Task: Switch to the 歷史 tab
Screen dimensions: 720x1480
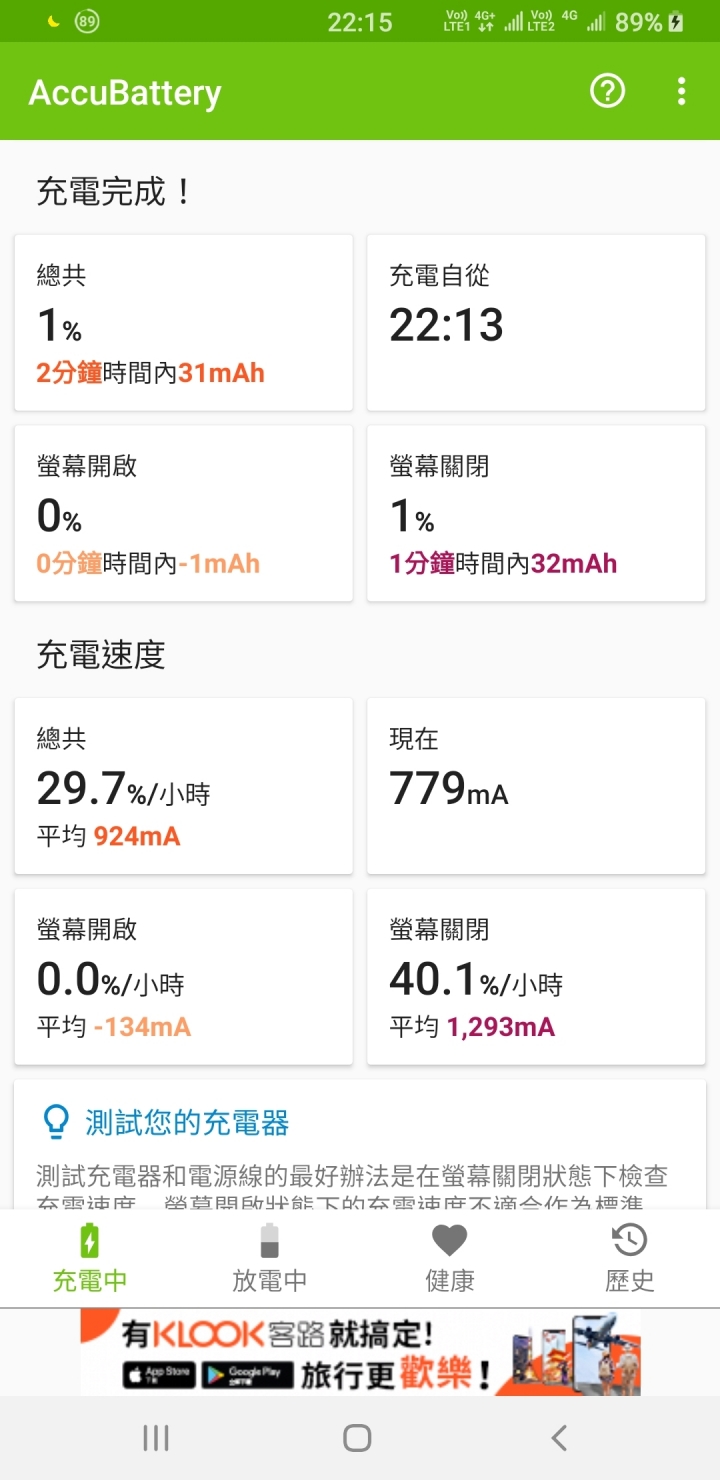Action: (630, 1280)
